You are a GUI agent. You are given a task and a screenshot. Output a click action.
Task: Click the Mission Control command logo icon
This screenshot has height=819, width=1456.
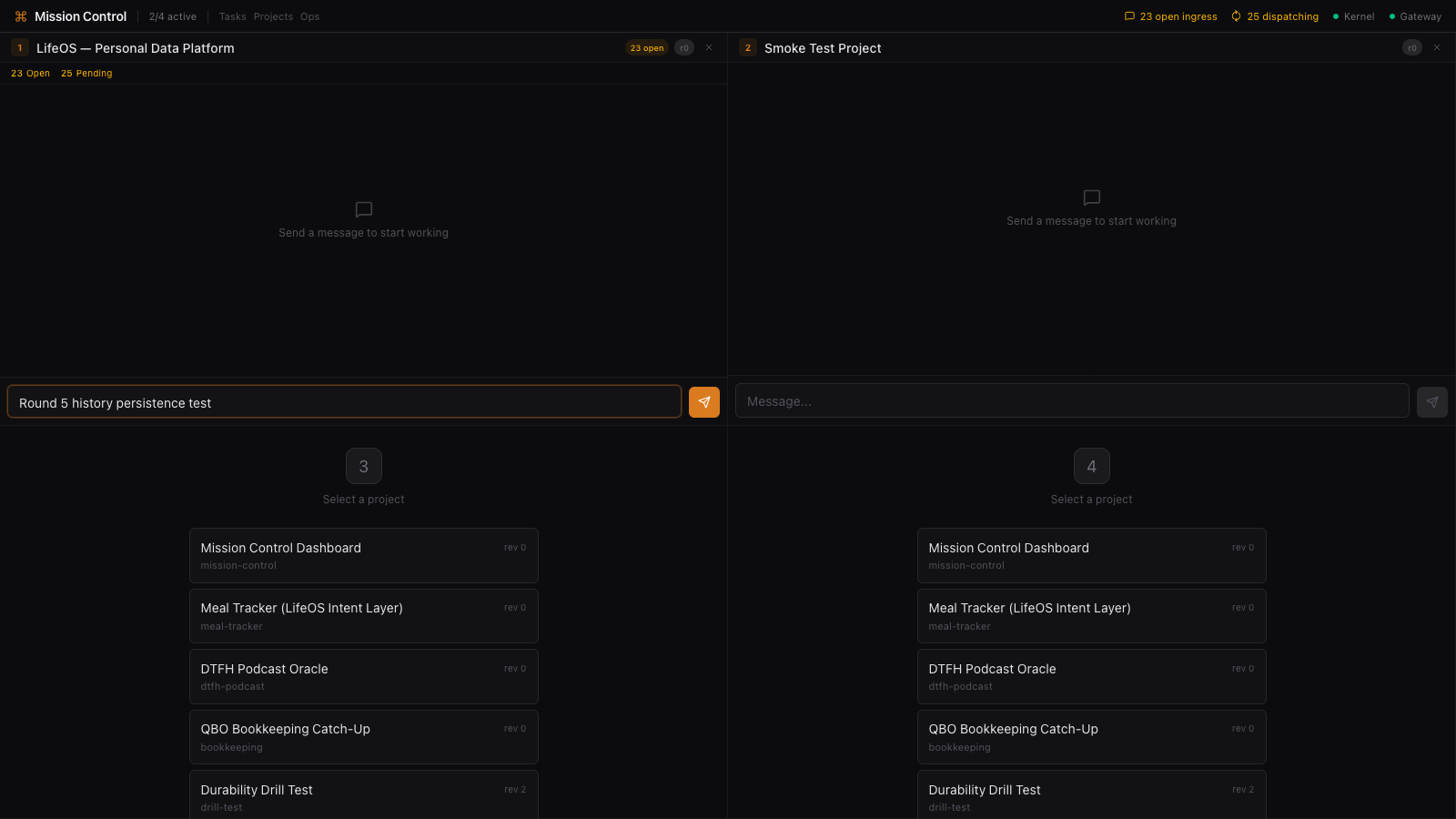[21, 16]
